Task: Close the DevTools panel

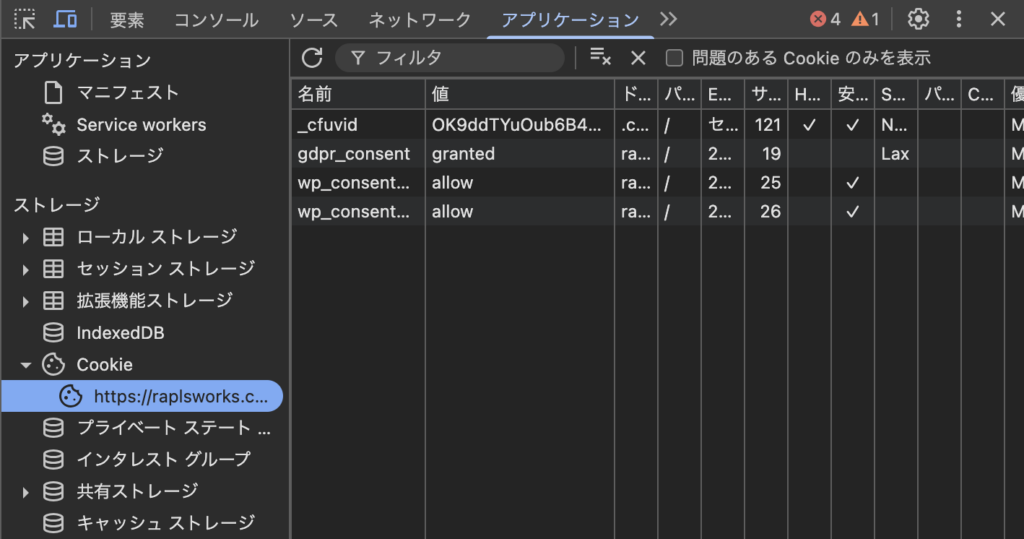Action: pyautogui.click(x=997, y=19)
